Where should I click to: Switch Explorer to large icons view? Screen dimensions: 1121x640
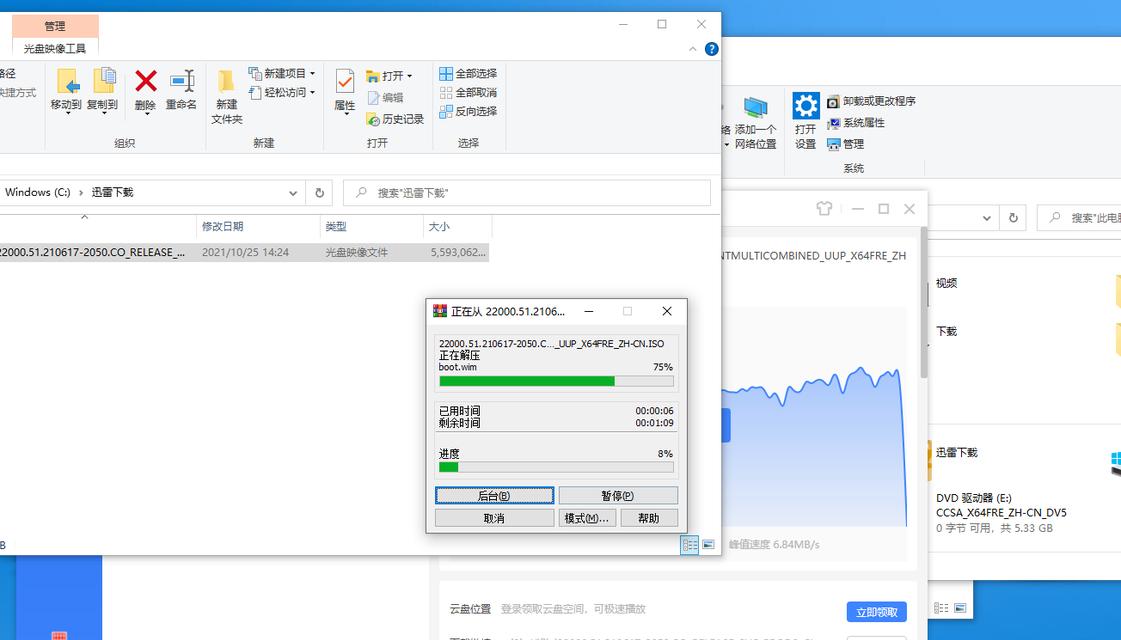pyautogui.click(x=708, y=545)
